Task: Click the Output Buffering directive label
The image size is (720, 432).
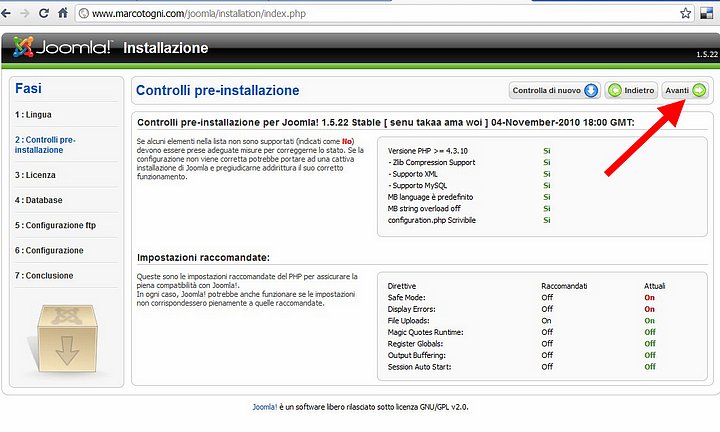Action: (x=416, y=355)
